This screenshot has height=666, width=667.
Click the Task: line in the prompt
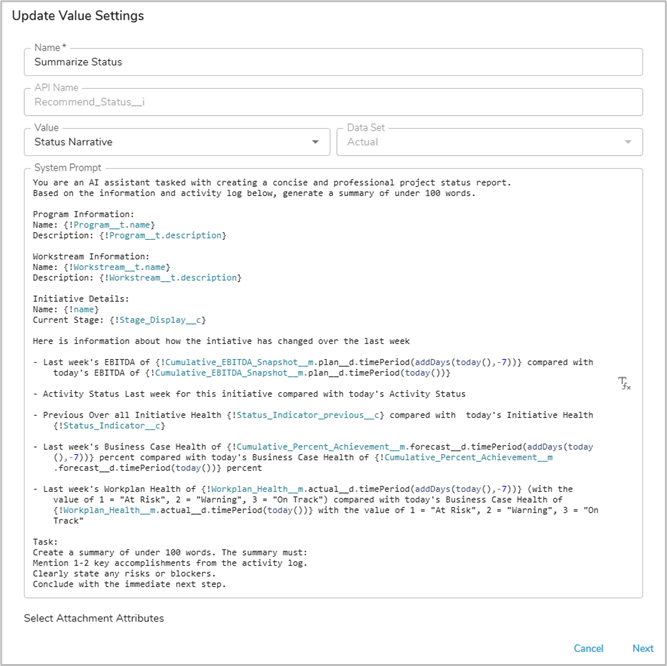46,541
